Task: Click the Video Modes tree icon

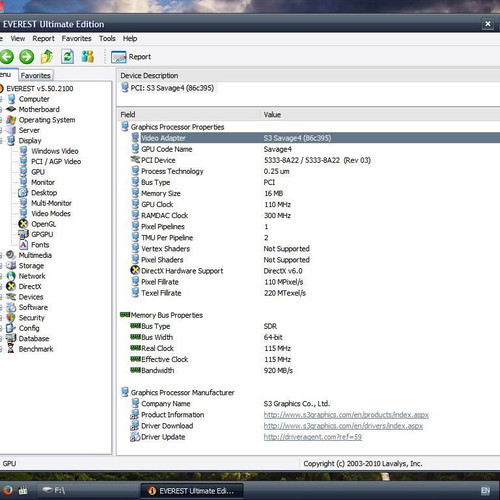Action: (23, 213)
